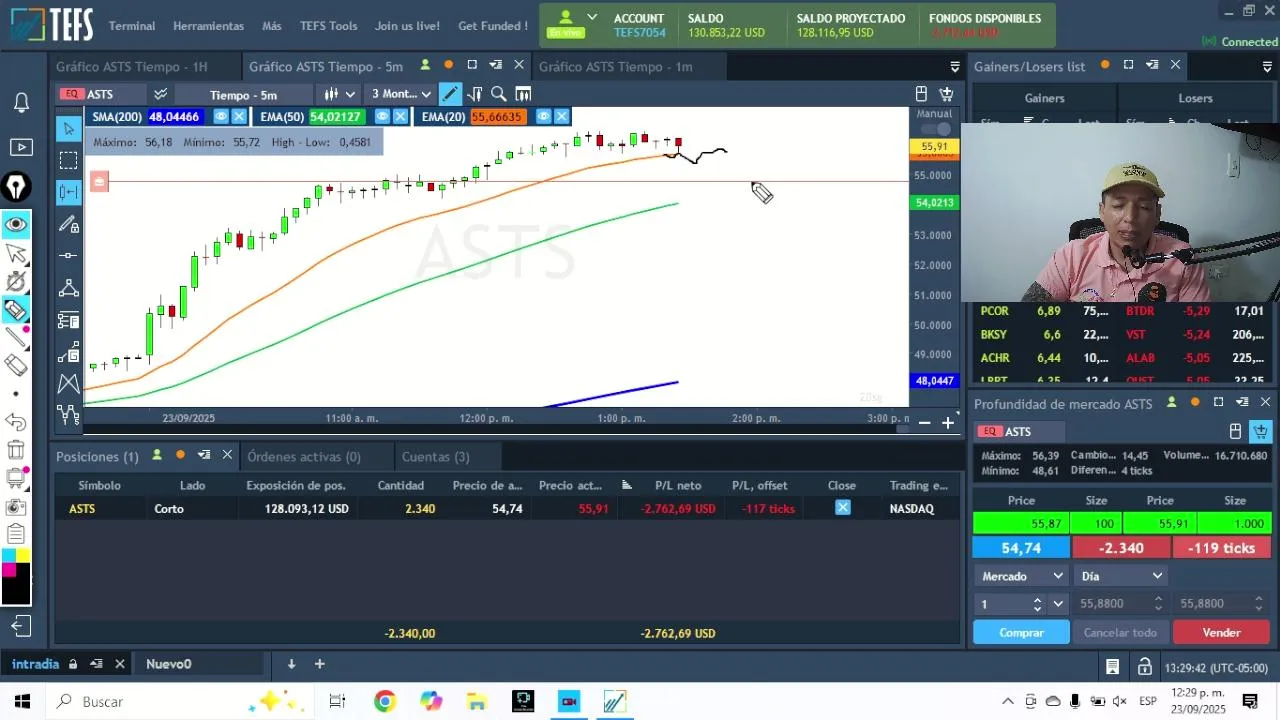The height and width of the screenshot is (720, 1280).
Task: Open the chart columns settings icon
Action: [522, 94]
